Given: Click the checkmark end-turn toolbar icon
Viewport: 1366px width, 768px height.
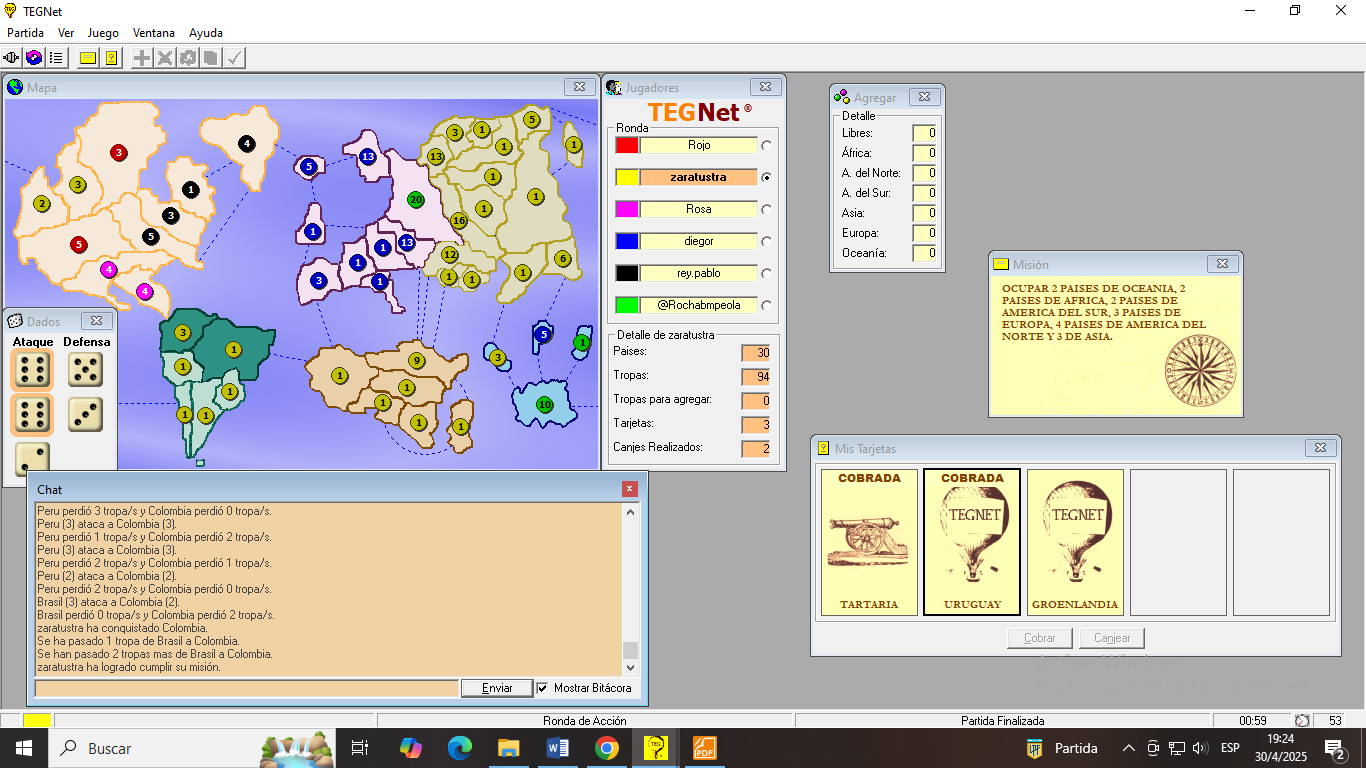Looking at the screenshot, I should (x=235, y=58).
